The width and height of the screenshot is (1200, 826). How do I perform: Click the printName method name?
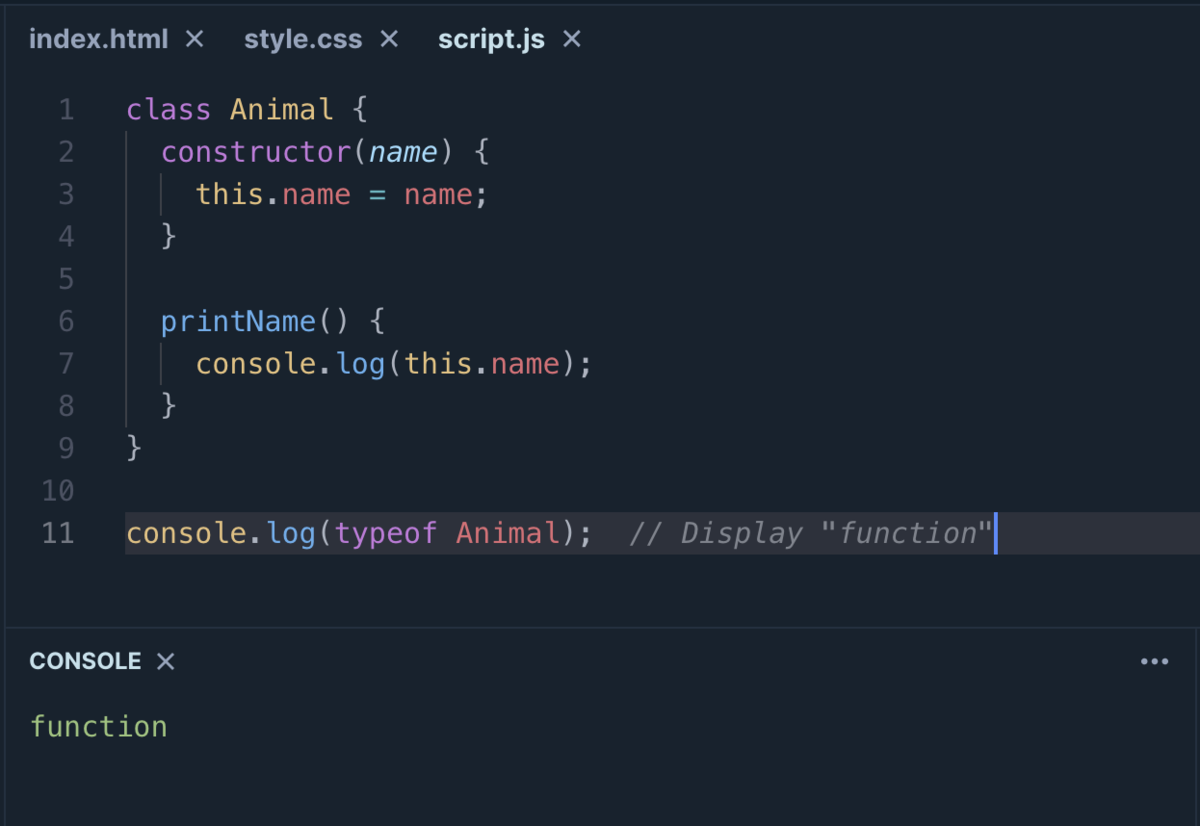(237, 321)
